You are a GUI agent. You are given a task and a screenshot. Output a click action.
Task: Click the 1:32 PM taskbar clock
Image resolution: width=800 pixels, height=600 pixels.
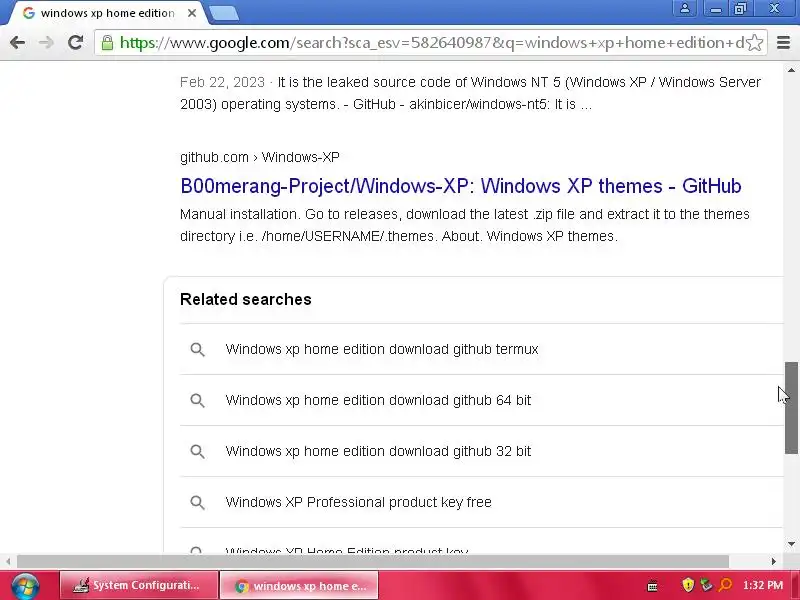point(763,585)
